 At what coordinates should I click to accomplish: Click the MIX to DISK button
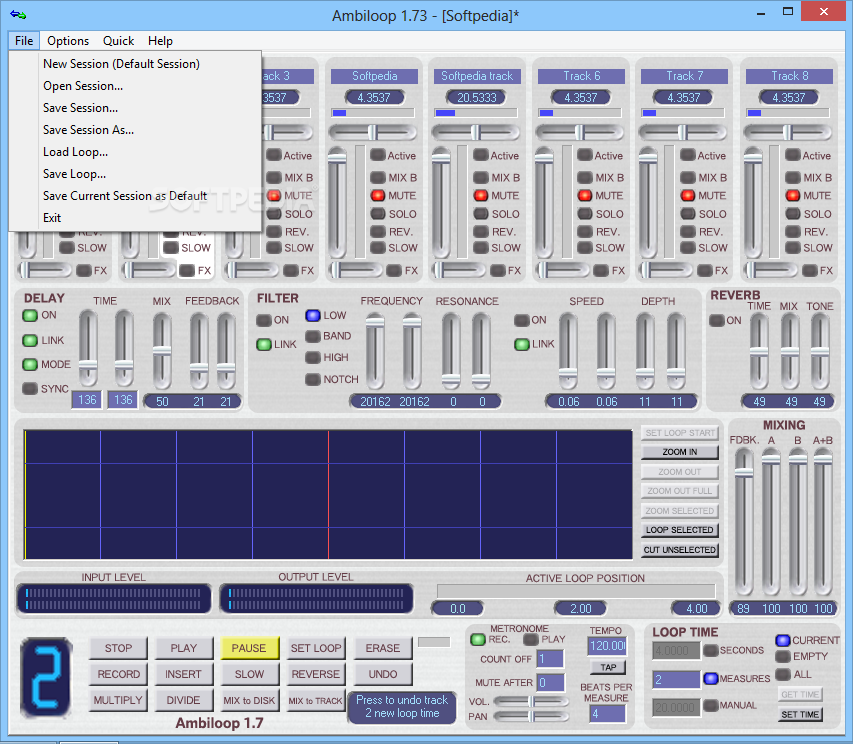click(249, 700)
